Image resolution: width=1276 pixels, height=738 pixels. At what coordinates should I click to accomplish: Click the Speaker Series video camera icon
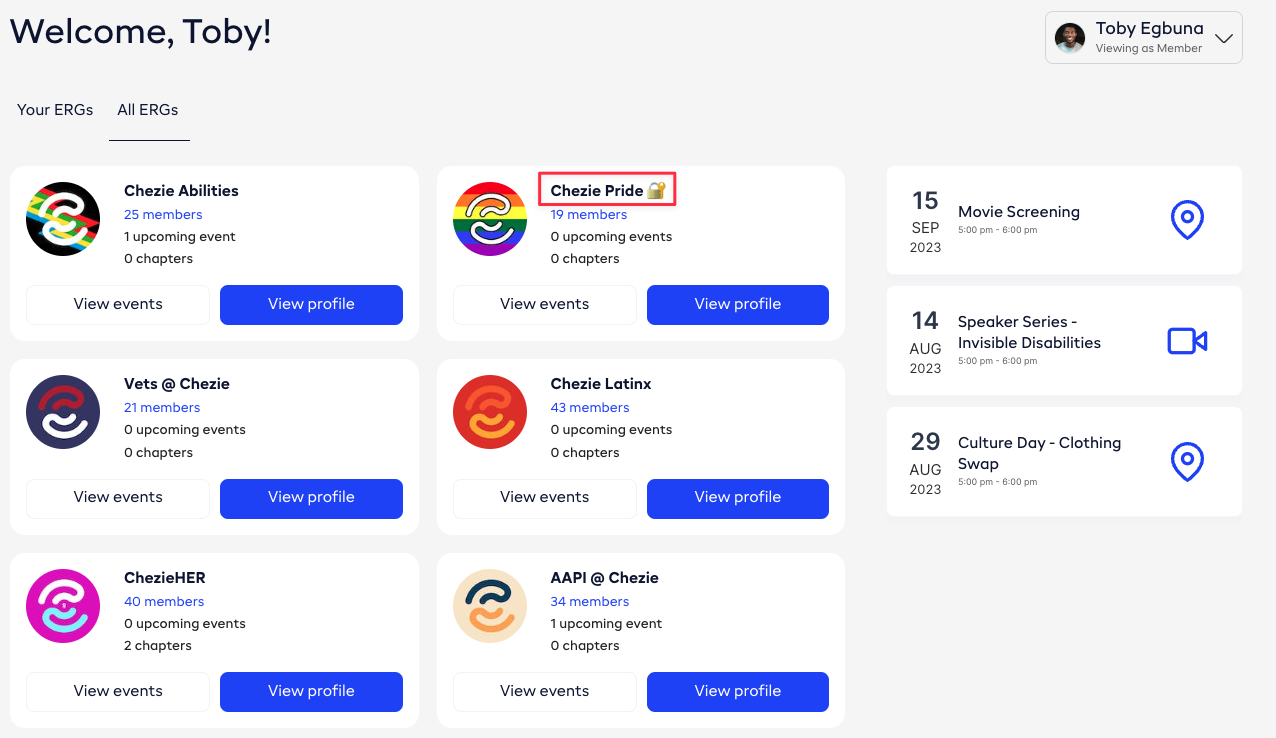(x=1187, y=341)
